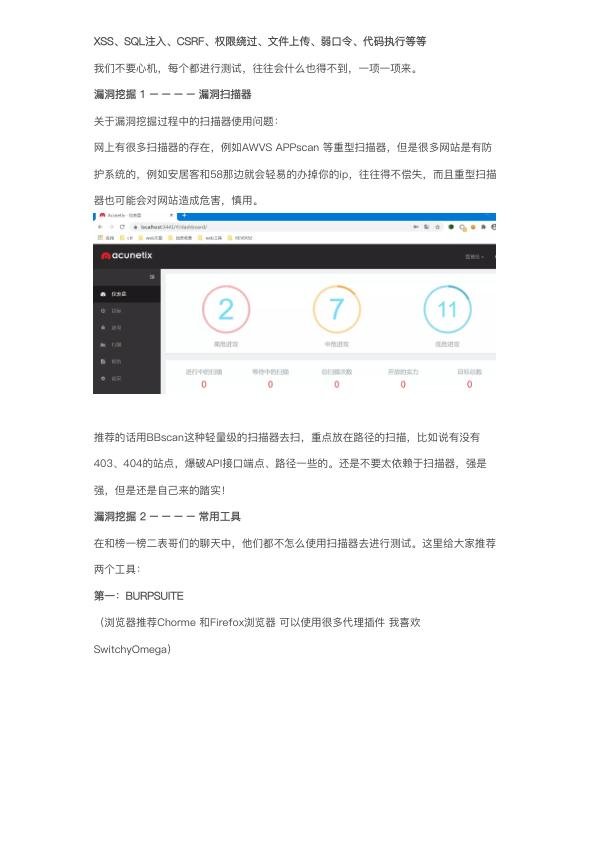Image resolution: width=595 pixels, height=842 pixels.
Task: Click the browser back arrow
Action: [100, 227]
